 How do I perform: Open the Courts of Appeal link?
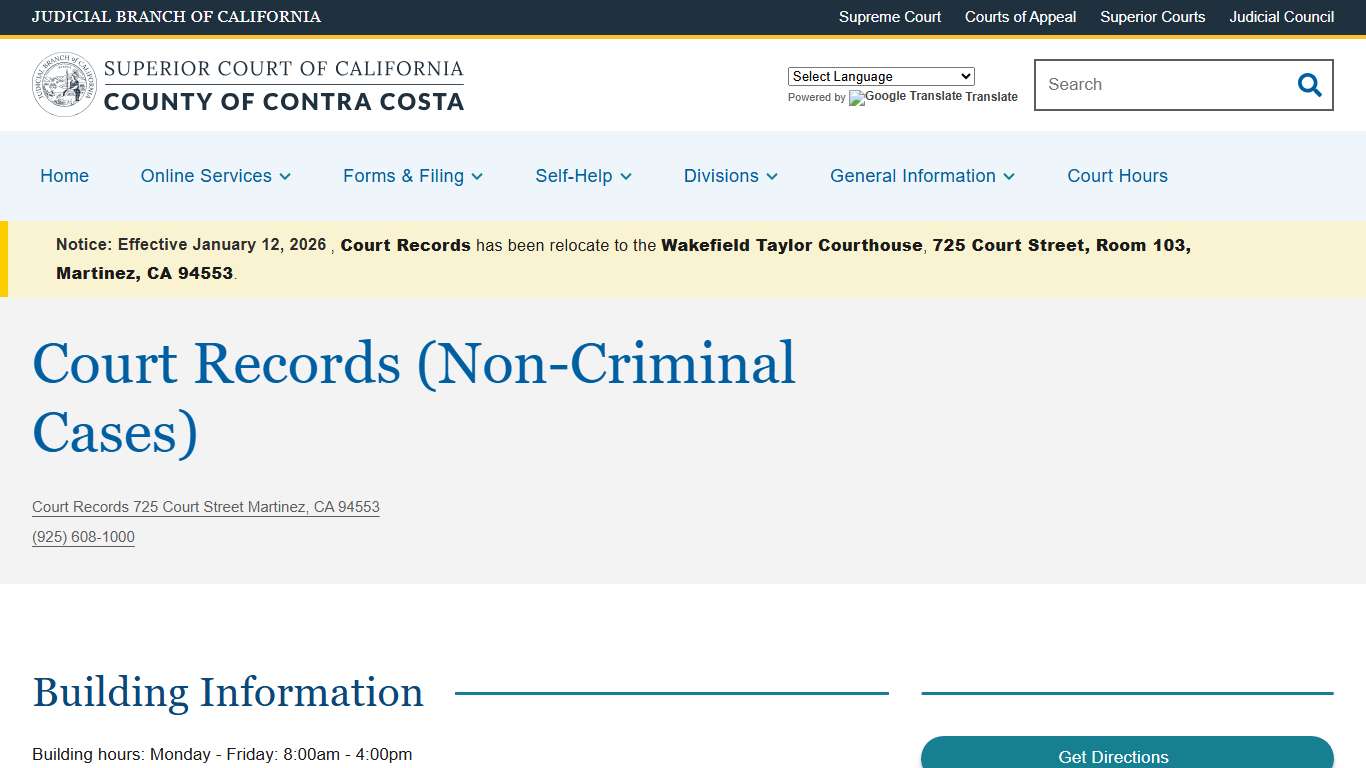(x=1020, y=17)
